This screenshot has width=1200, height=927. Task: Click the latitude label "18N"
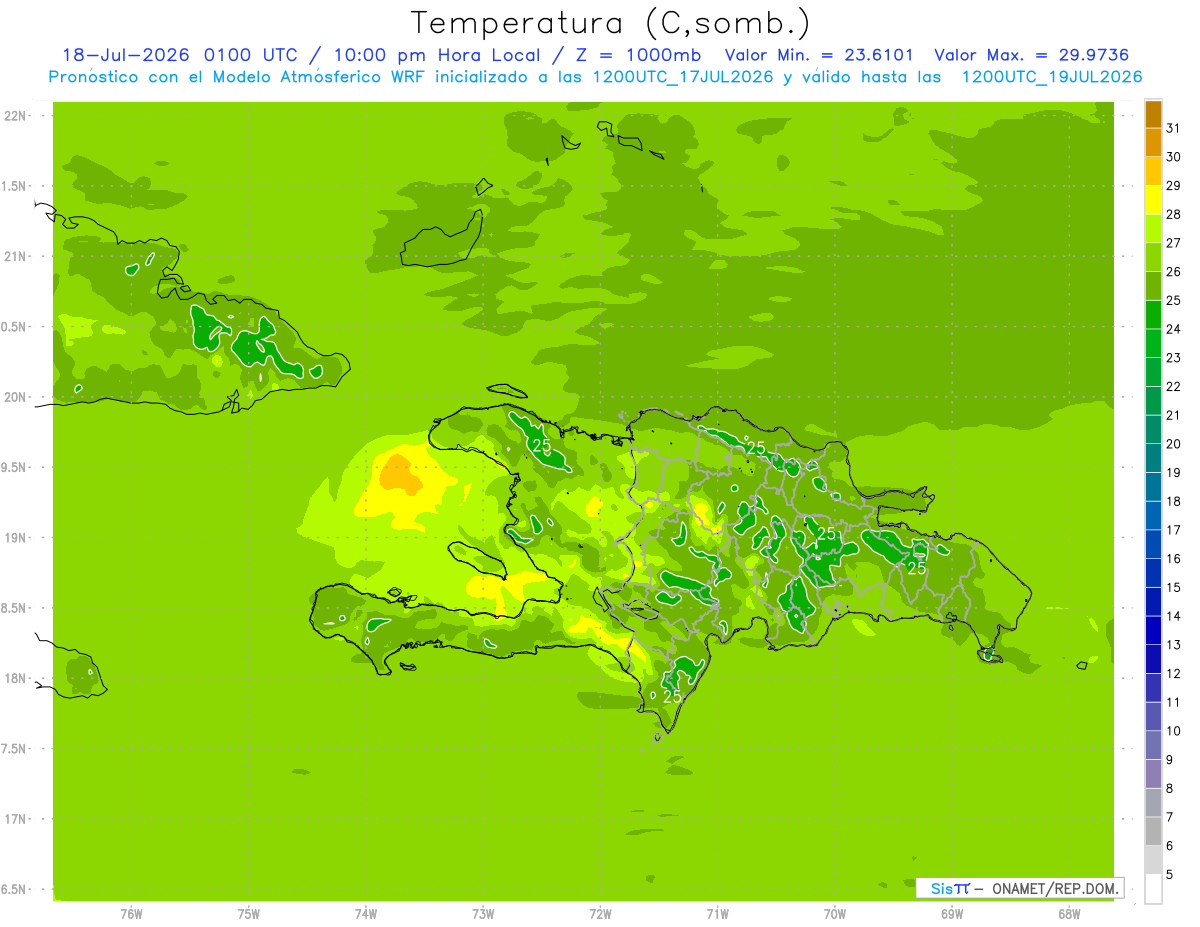14,678
